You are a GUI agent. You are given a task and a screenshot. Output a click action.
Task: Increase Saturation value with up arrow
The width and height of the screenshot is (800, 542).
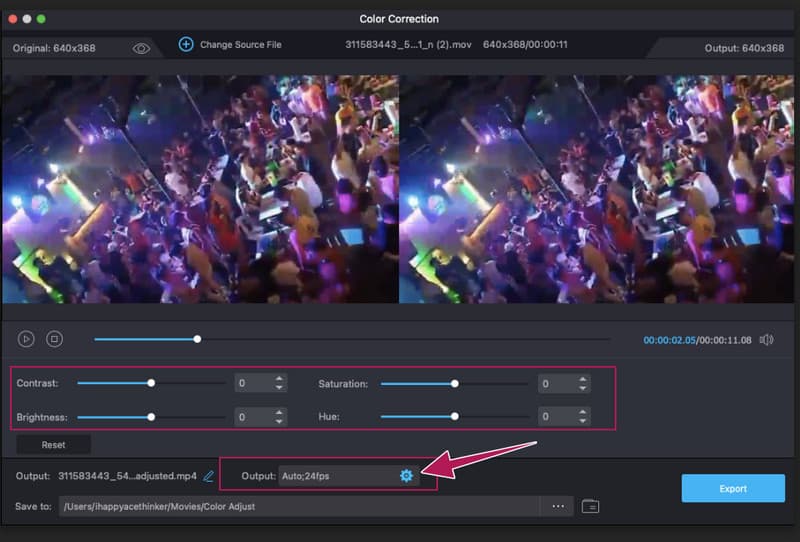(x=583, y=379)
